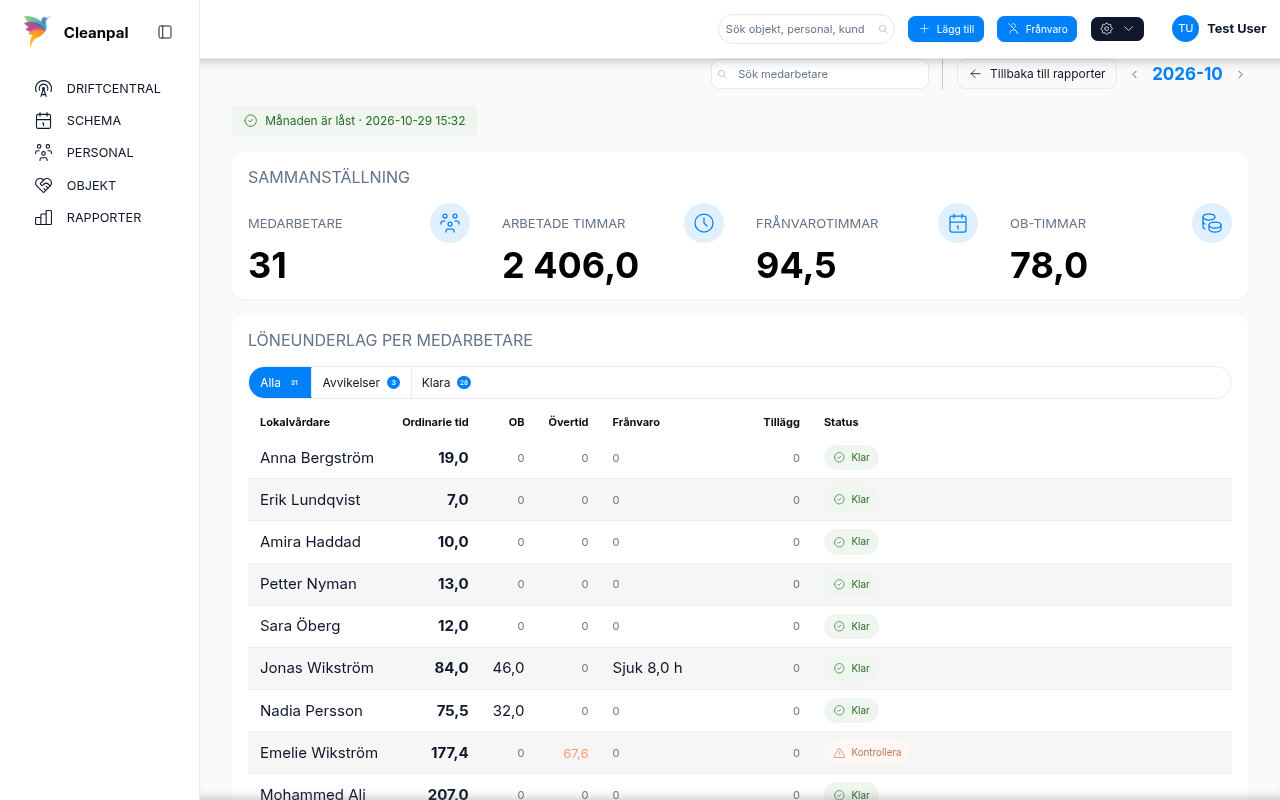
Task: Click Petter Nyman's Klar status badge
Action: click(x=851, y=584)
